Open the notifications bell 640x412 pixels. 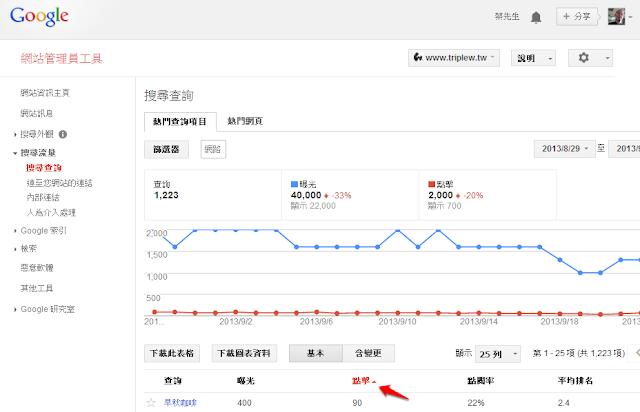point(536,17)
